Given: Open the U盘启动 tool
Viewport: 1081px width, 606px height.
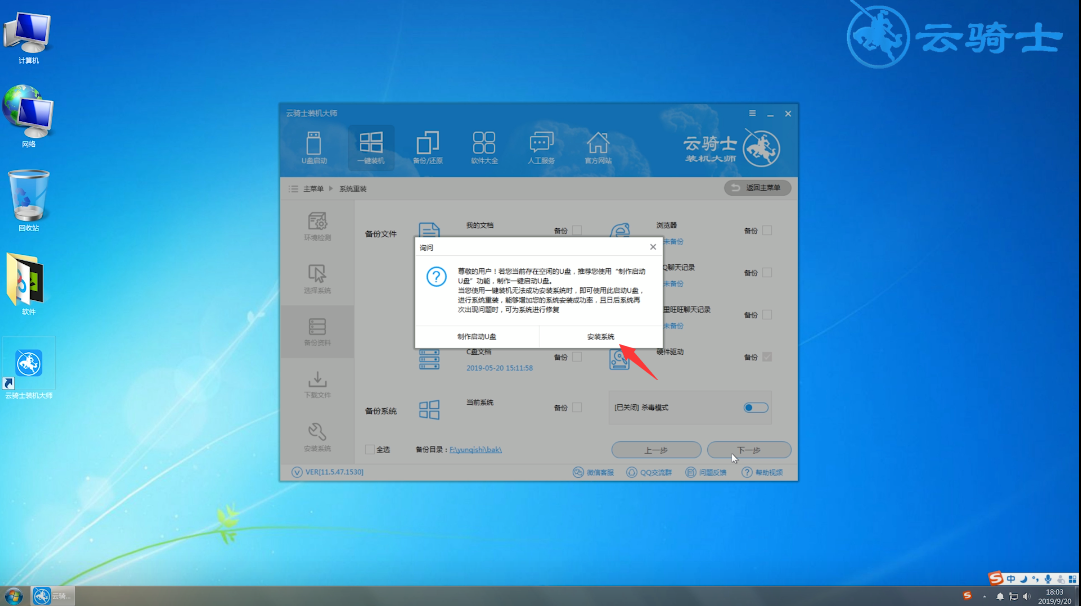Looking at the screenshot, I should 314,148.
